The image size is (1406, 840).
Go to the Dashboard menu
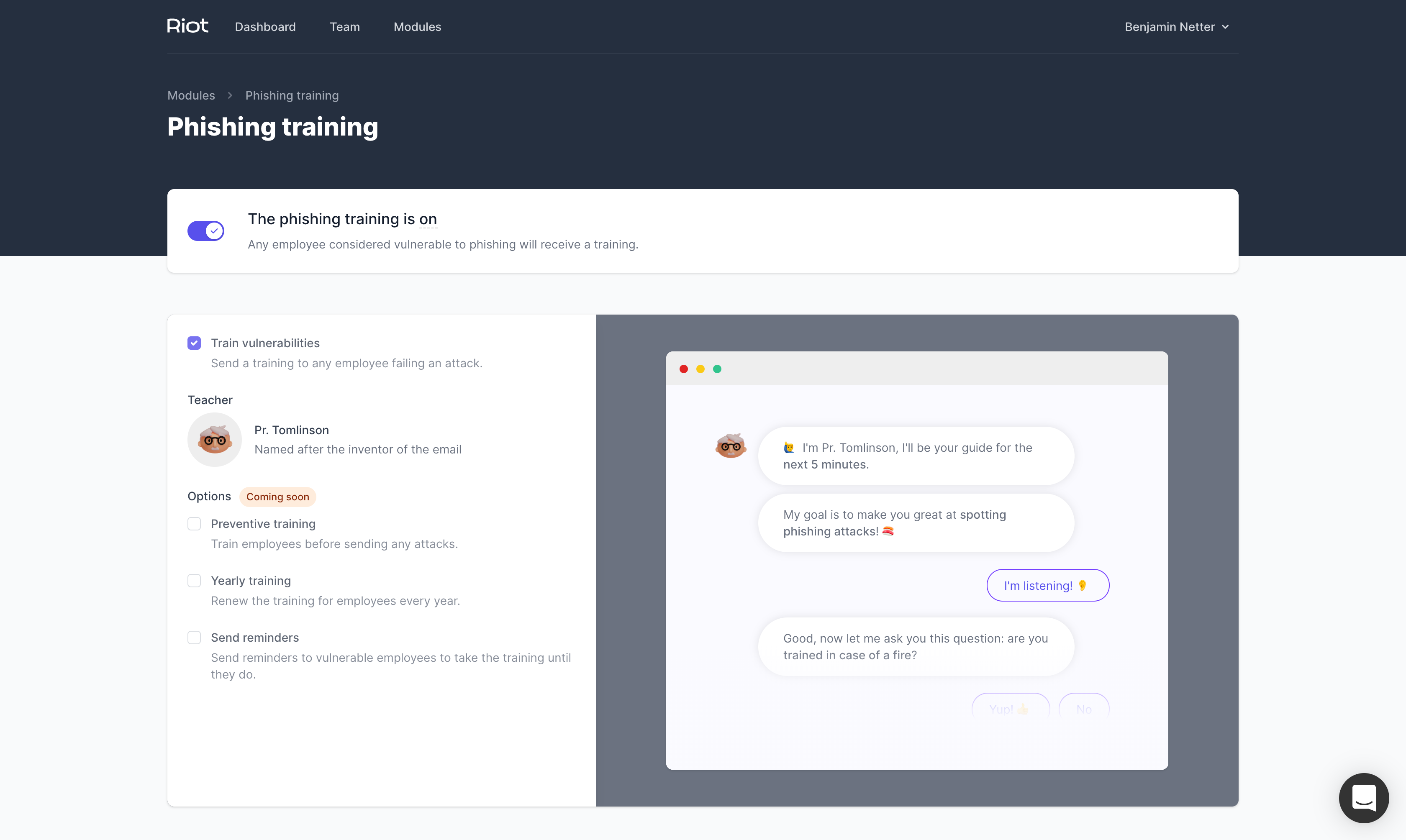[265, 27]
